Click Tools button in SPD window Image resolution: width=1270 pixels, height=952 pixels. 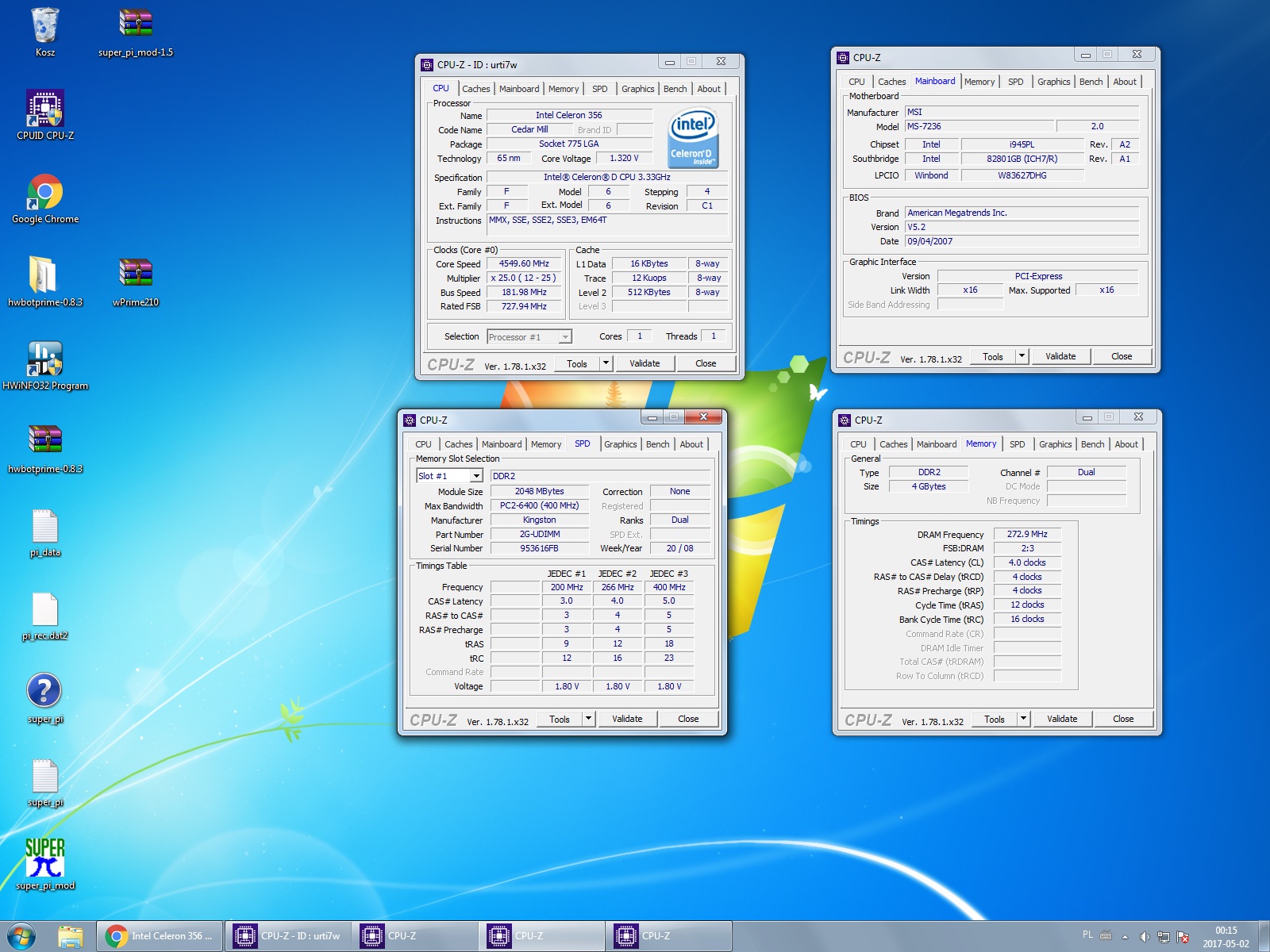pyautogui.click(x=560, y=719)
